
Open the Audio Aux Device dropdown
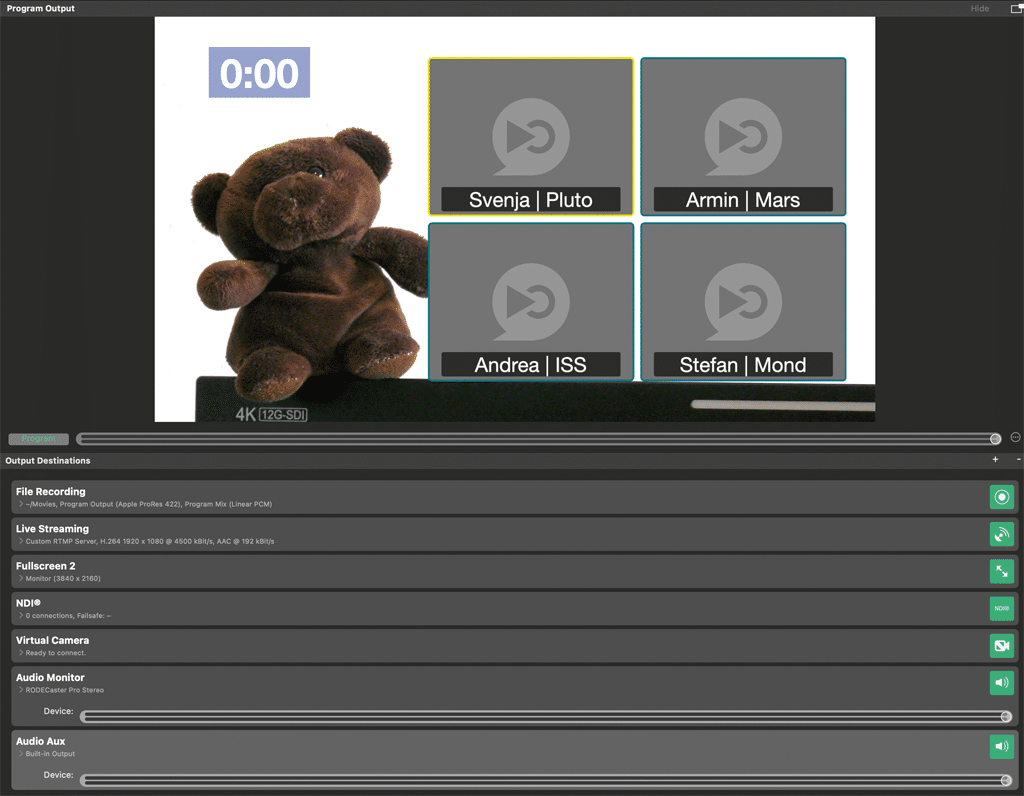tap(545, 780)
